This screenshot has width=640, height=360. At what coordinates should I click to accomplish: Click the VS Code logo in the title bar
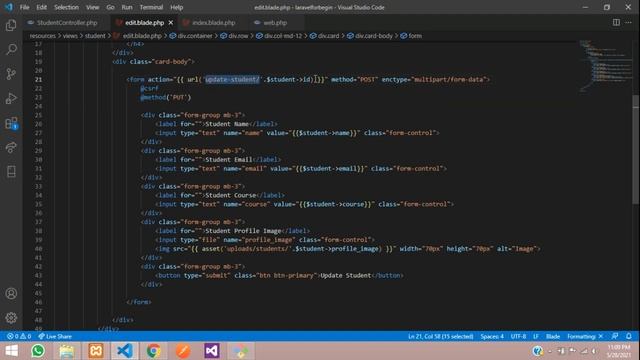click(9, 7)
